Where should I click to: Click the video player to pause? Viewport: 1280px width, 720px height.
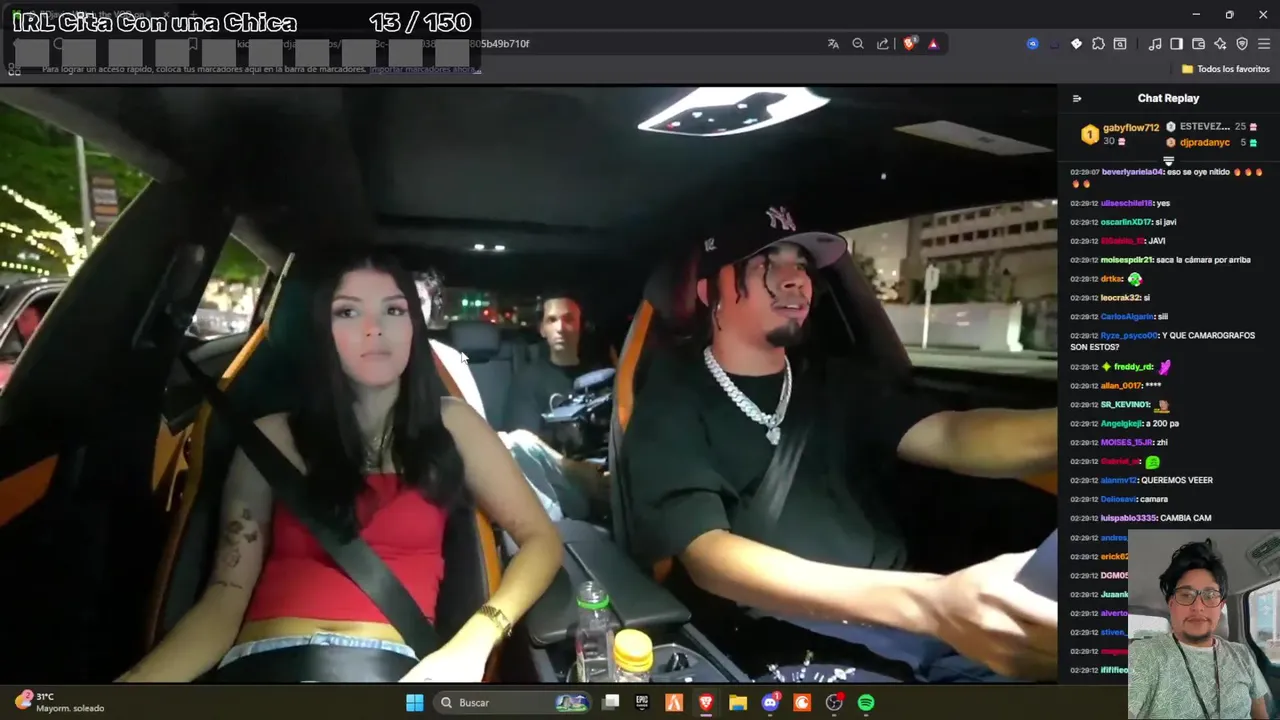pos(528,384)
